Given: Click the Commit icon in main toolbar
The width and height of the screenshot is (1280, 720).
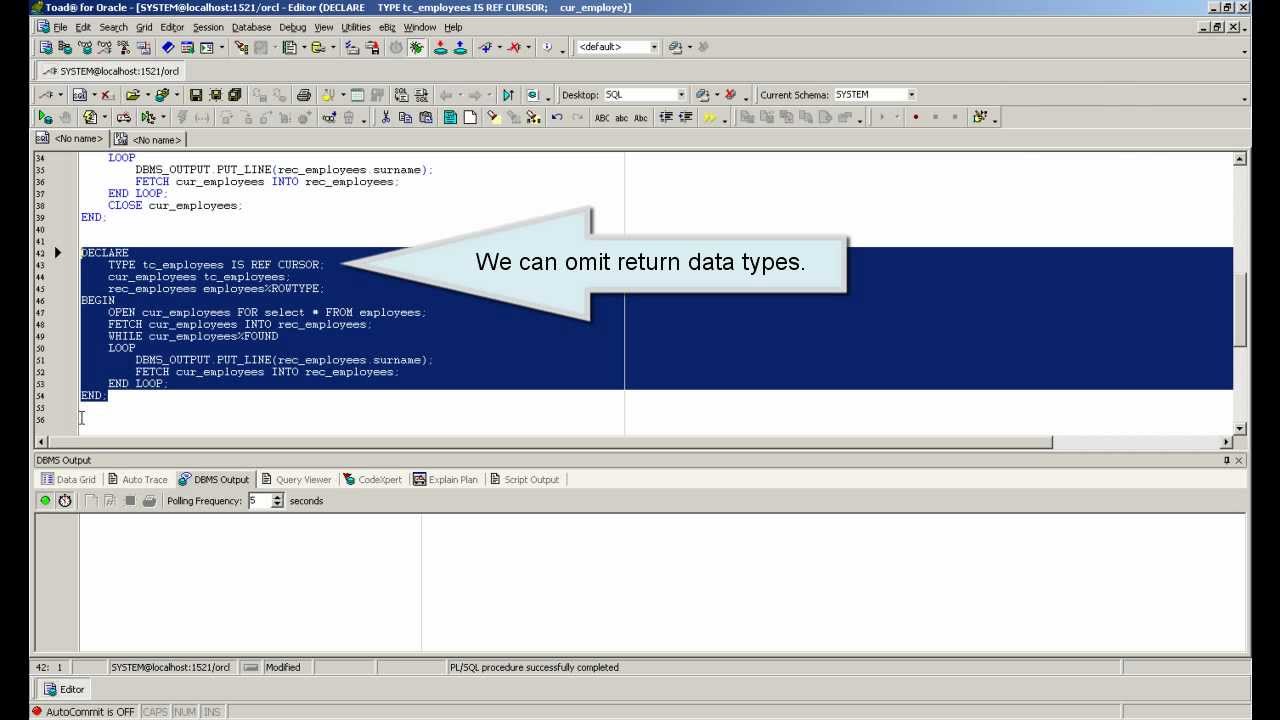Looking at the screenshot, I should (x=440, y=47).
